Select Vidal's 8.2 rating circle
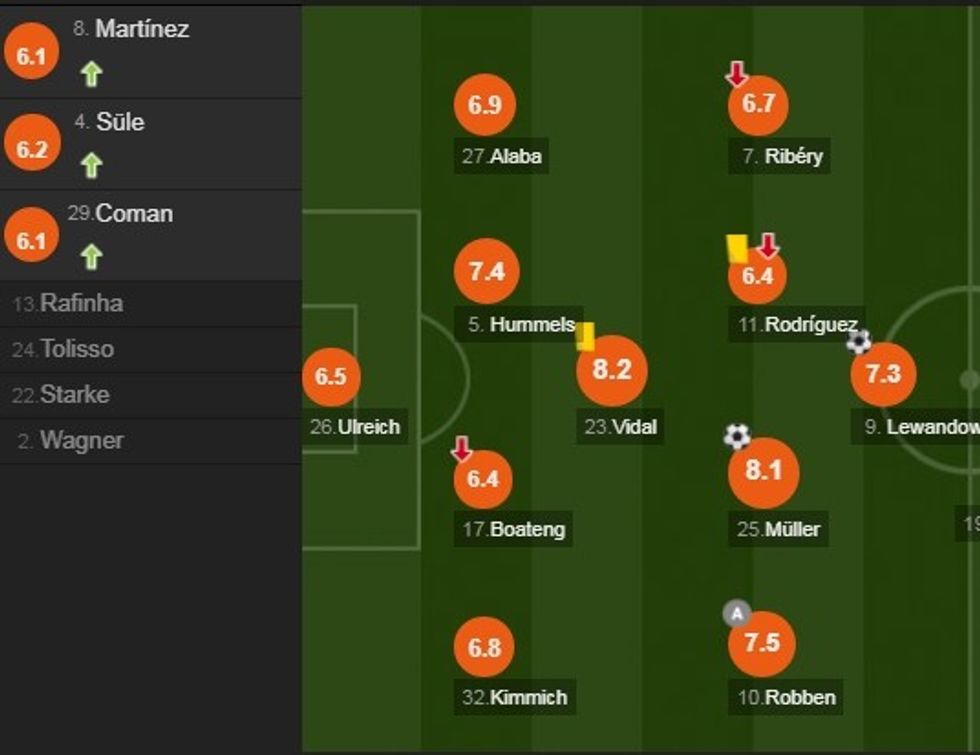Screen dimensions: 980x755 (612, 370)
